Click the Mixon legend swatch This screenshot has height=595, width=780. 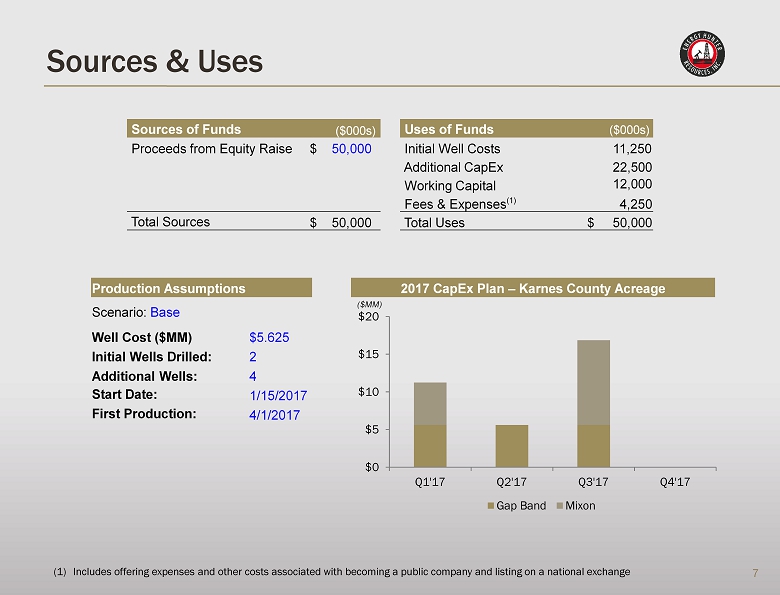557,506
